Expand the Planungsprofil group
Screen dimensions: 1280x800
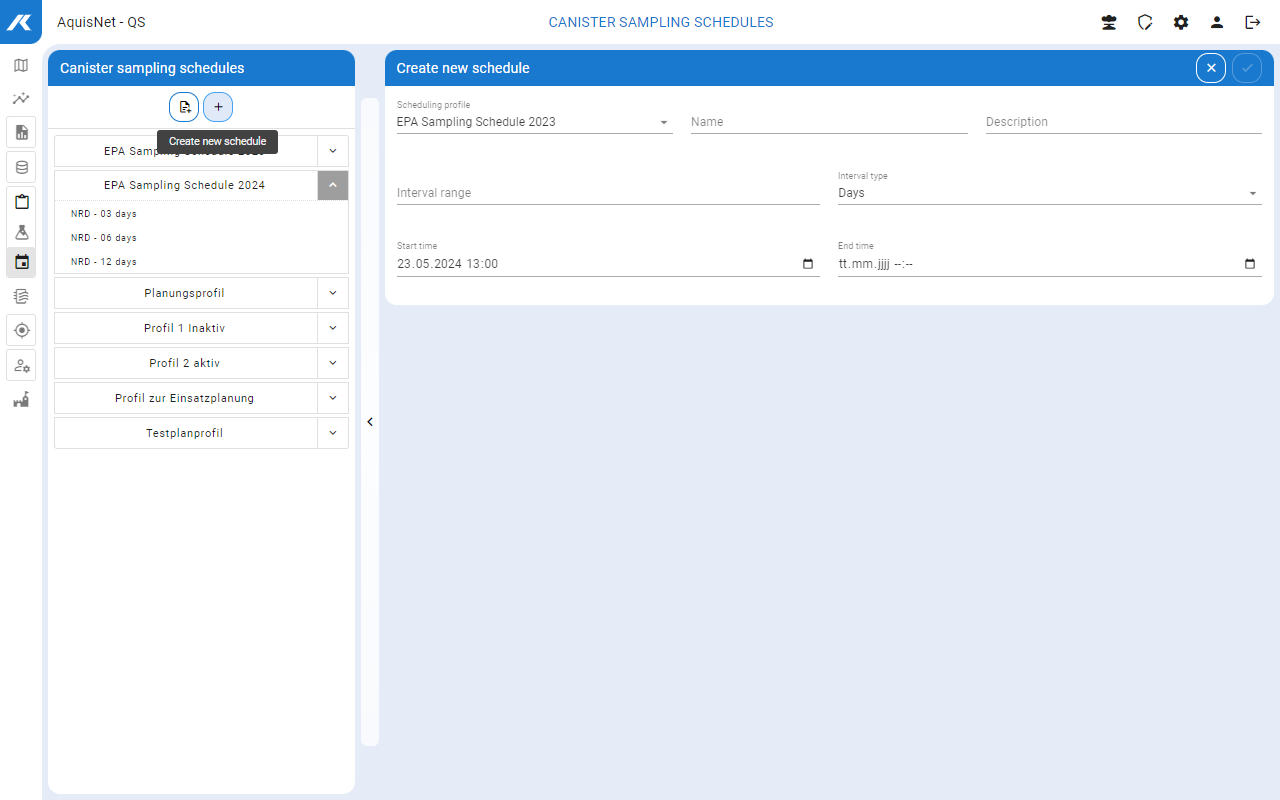[x=333, y=293]
